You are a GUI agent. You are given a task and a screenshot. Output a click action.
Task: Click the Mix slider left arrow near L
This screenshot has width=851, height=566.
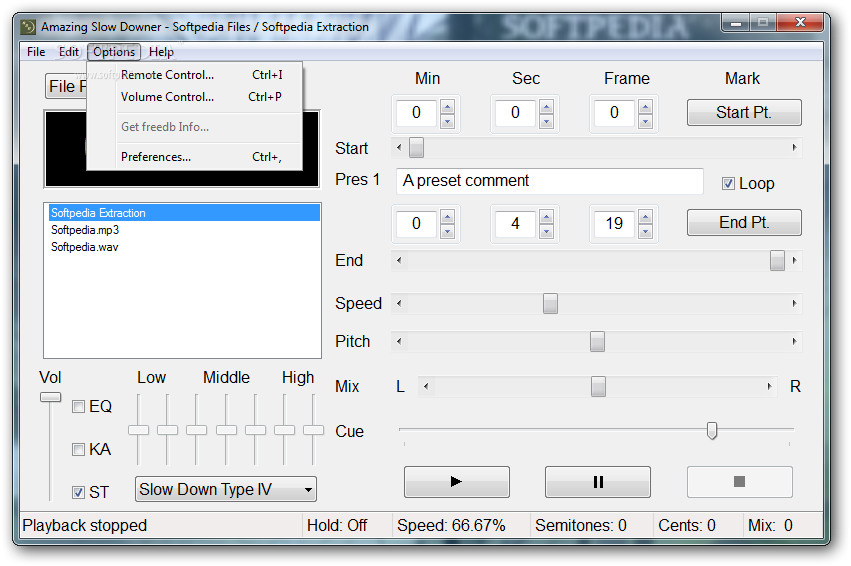pos(426,386)
